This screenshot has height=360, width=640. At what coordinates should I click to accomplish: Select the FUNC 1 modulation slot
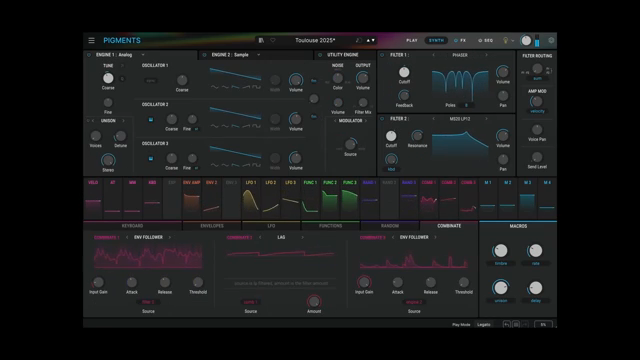310,199
